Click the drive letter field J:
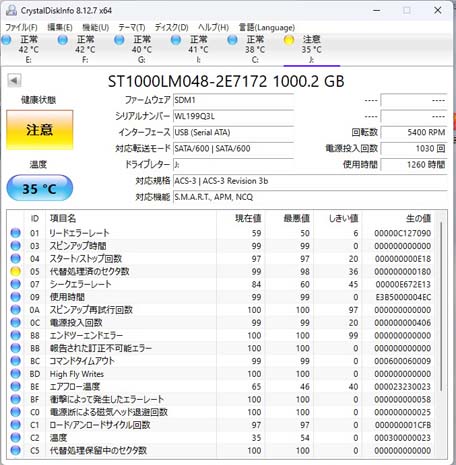Viewport: 456px width, 465px height. pyautogui.click(x=233, y=165)
